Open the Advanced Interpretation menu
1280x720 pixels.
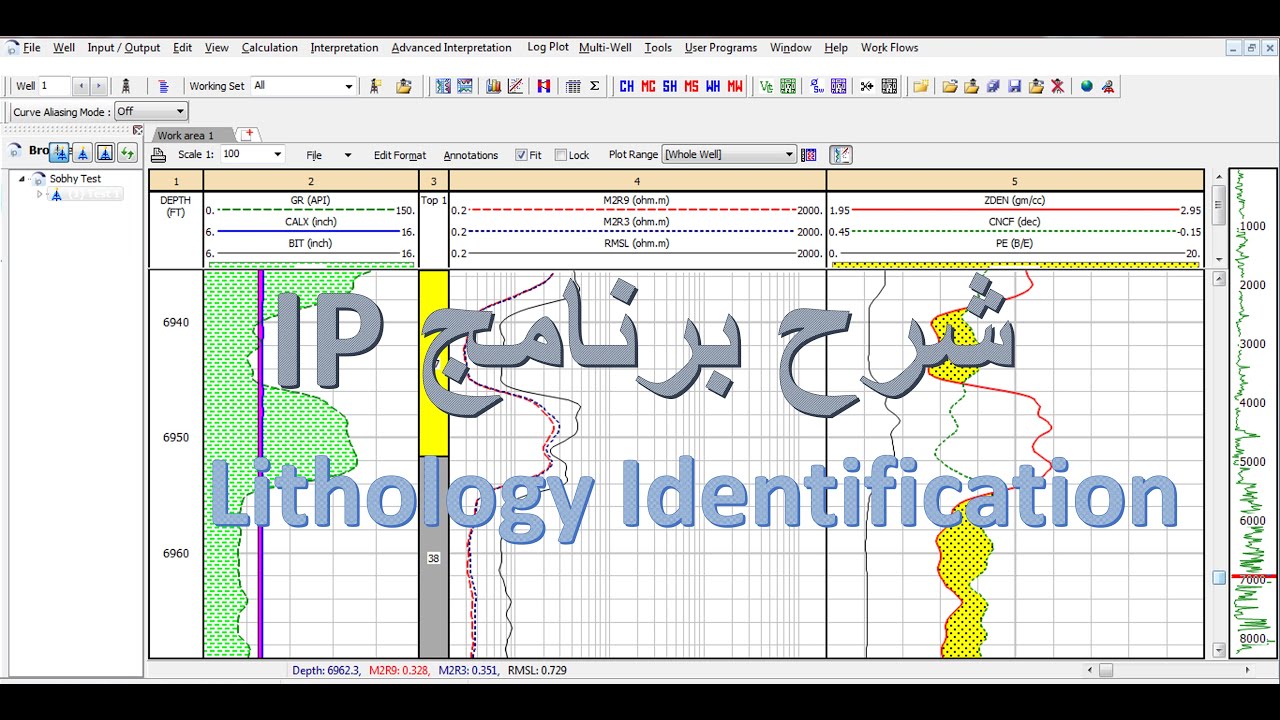(451, 47)
